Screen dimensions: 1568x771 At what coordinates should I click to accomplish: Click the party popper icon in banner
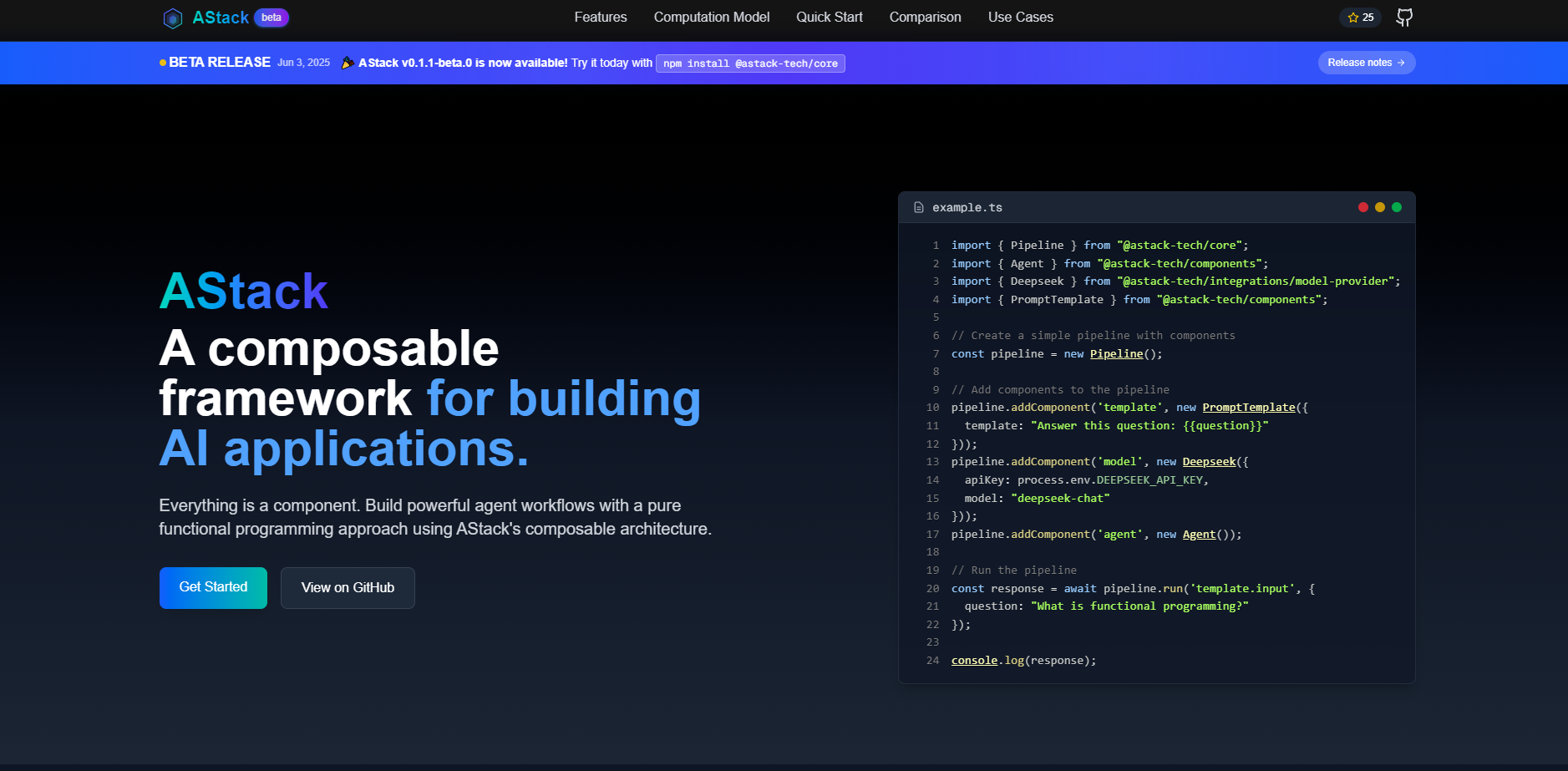click(x=348, y=63)
